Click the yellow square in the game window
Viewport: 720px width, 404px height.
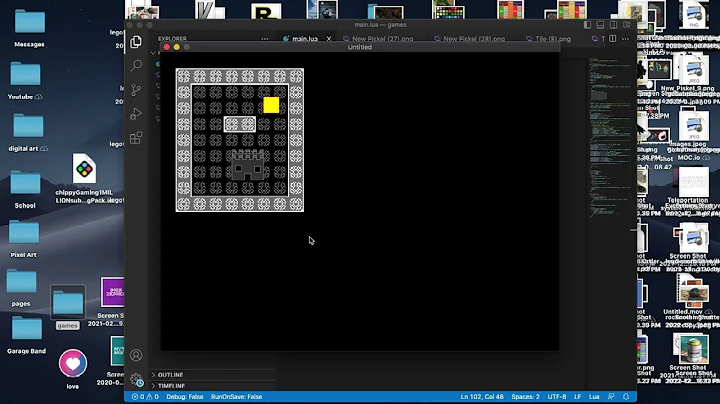coord(271,105)
